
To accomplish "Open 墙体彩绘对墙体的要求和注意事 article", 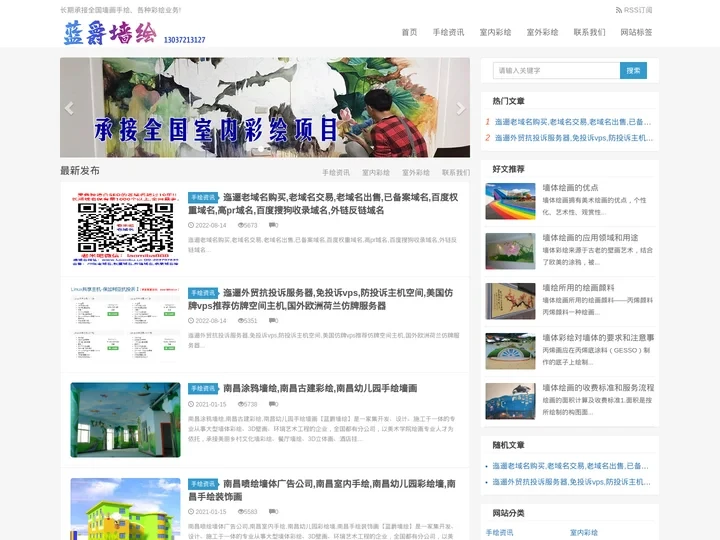I will [598, 338].
